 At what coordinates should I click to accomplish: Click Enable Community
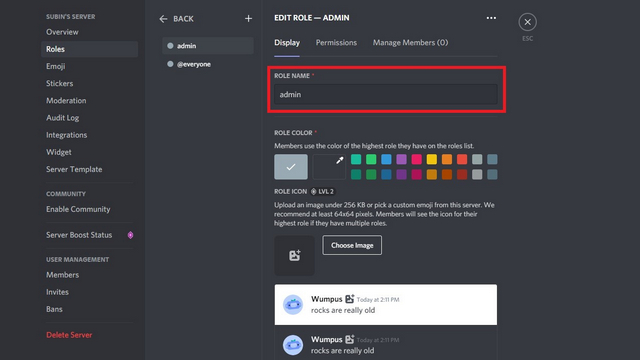coord(89,209)
